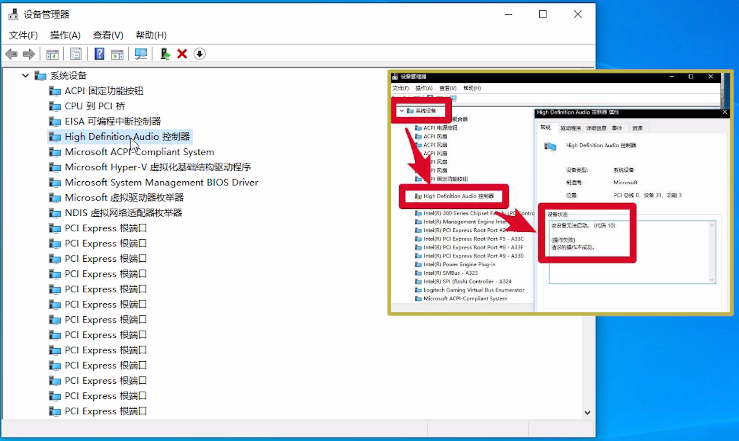Image resolution: width=739 pixels, height=441 pixels.
Task: Toggle the show/hide action pane icon
Action: 117,54
